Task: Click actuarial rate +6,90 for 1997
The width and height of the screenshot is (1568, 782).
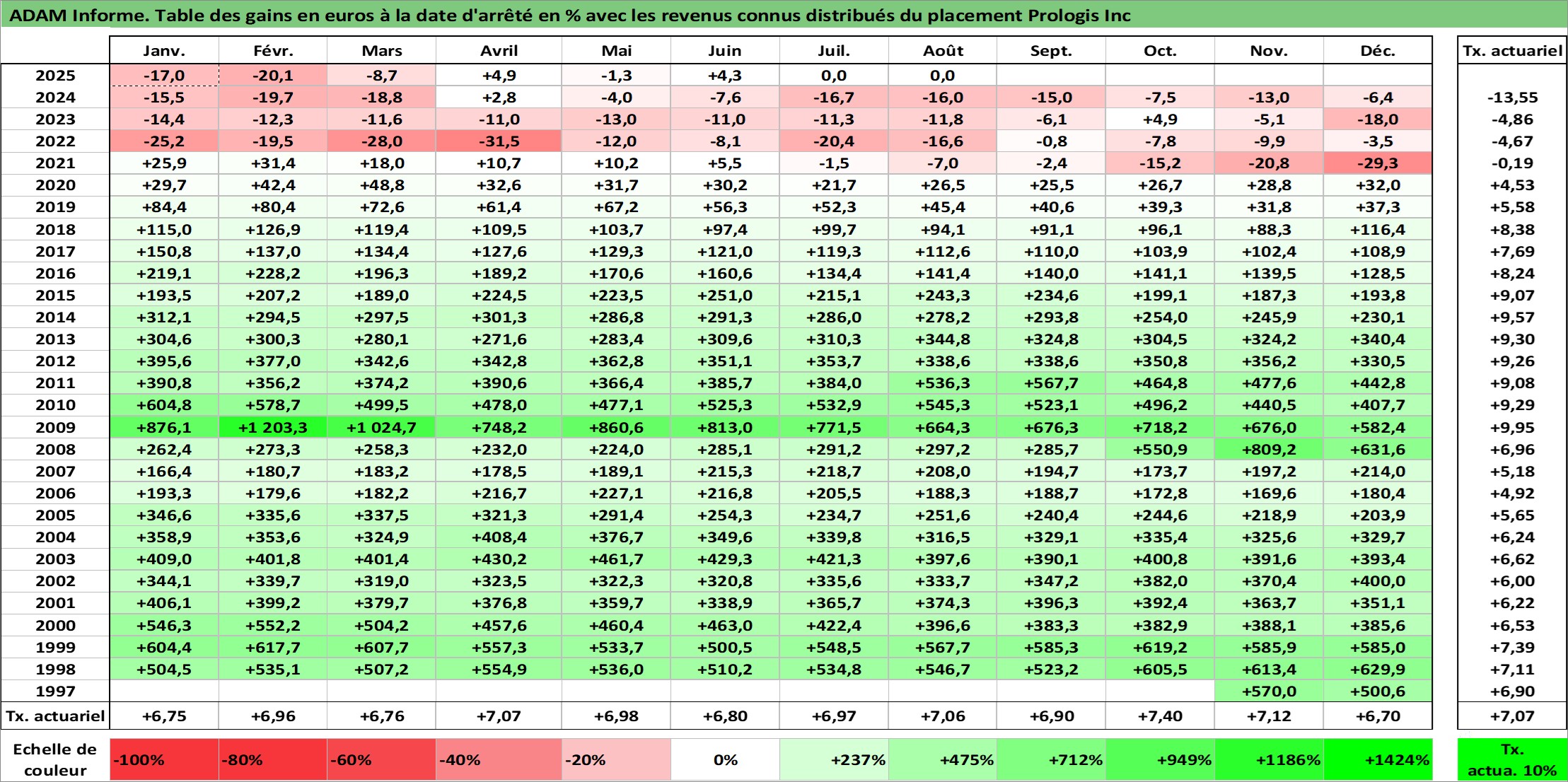Action: (1512, 691)
